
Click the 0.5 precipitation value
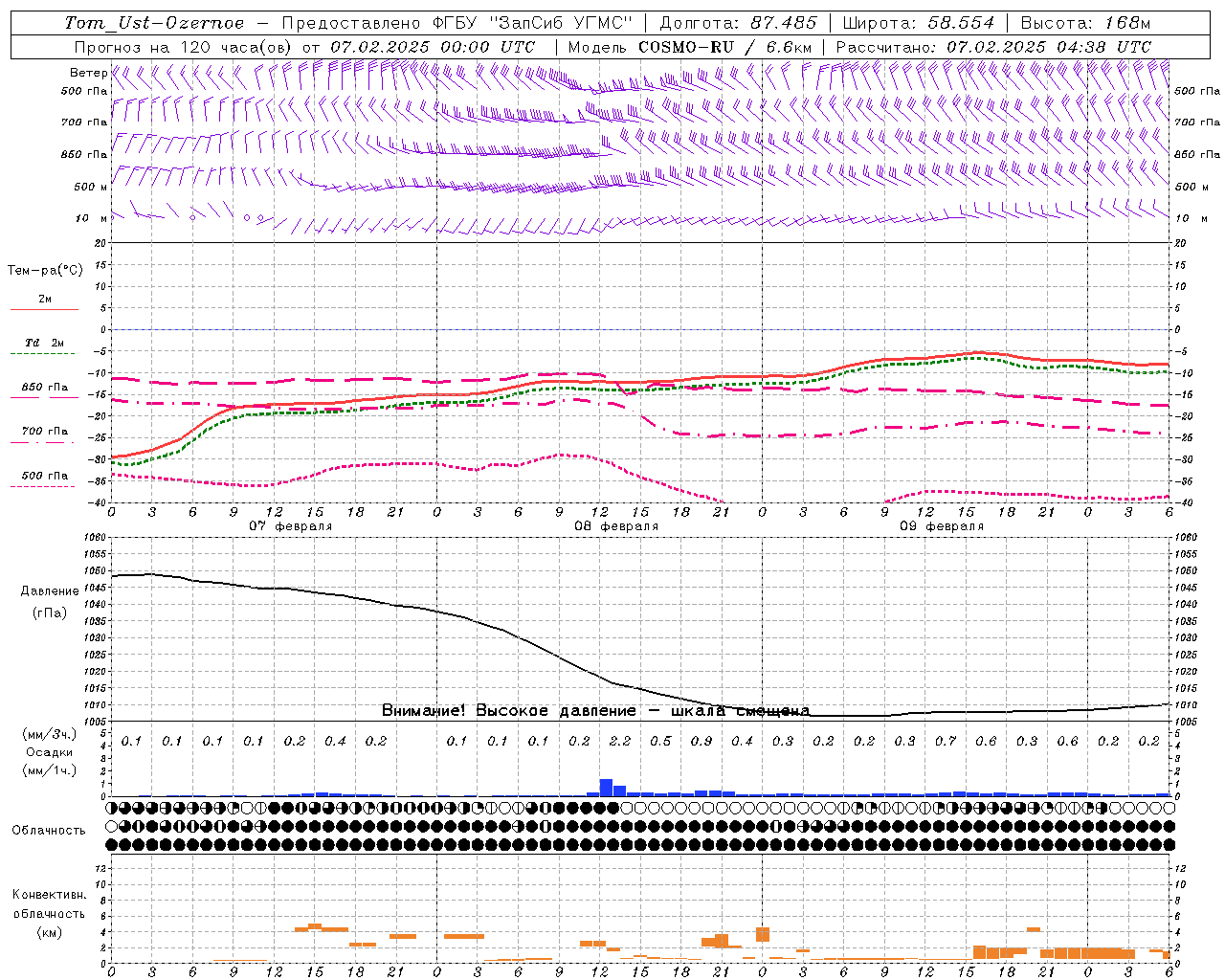pos(660,742)
